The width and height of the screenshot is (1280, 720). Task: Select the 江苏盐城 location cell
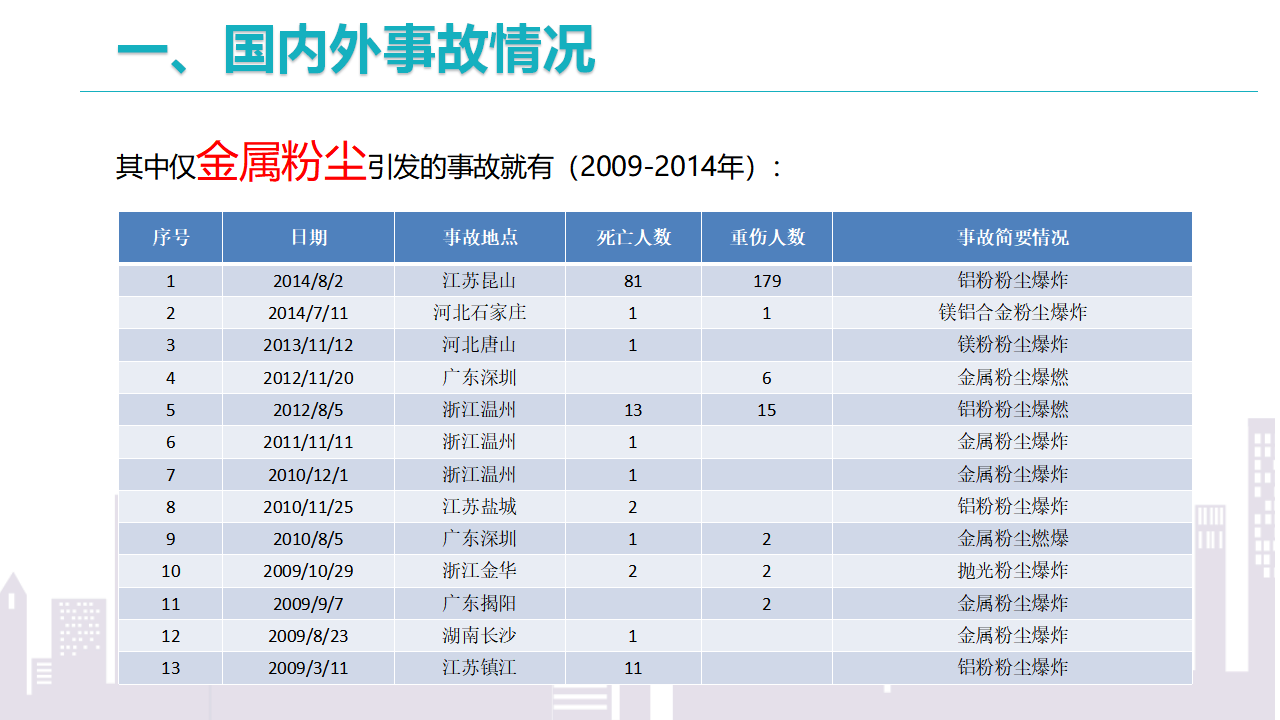click(480, 507)
